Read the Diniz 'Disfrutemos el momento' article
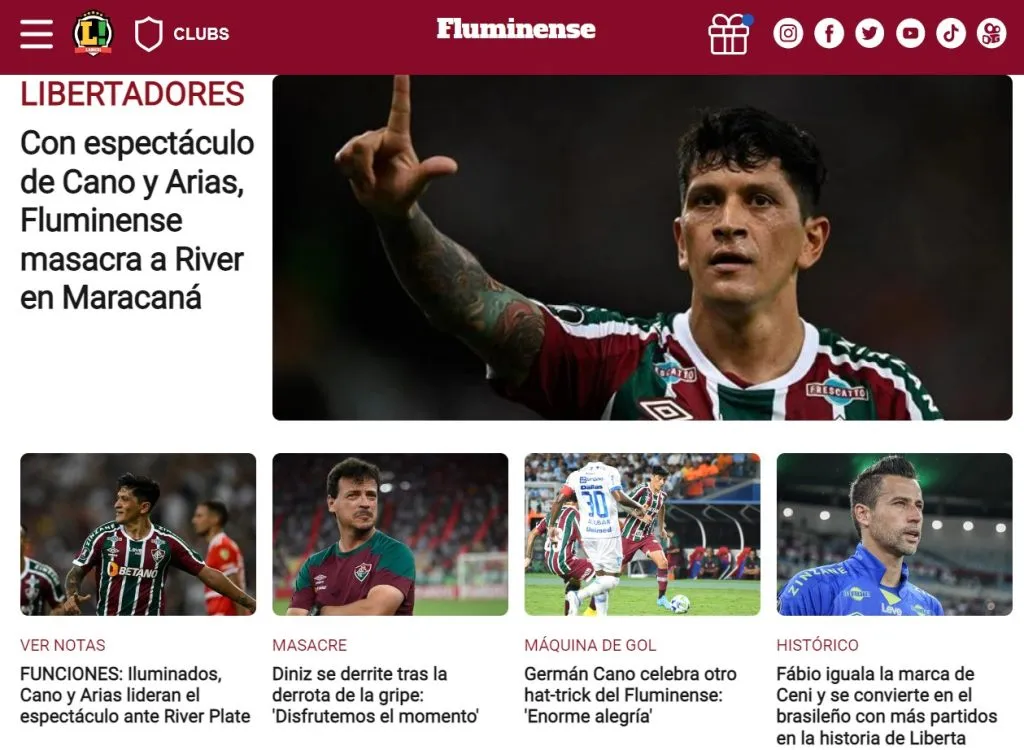The width and height of the screenshot is (1024, 750). point(376,694)
